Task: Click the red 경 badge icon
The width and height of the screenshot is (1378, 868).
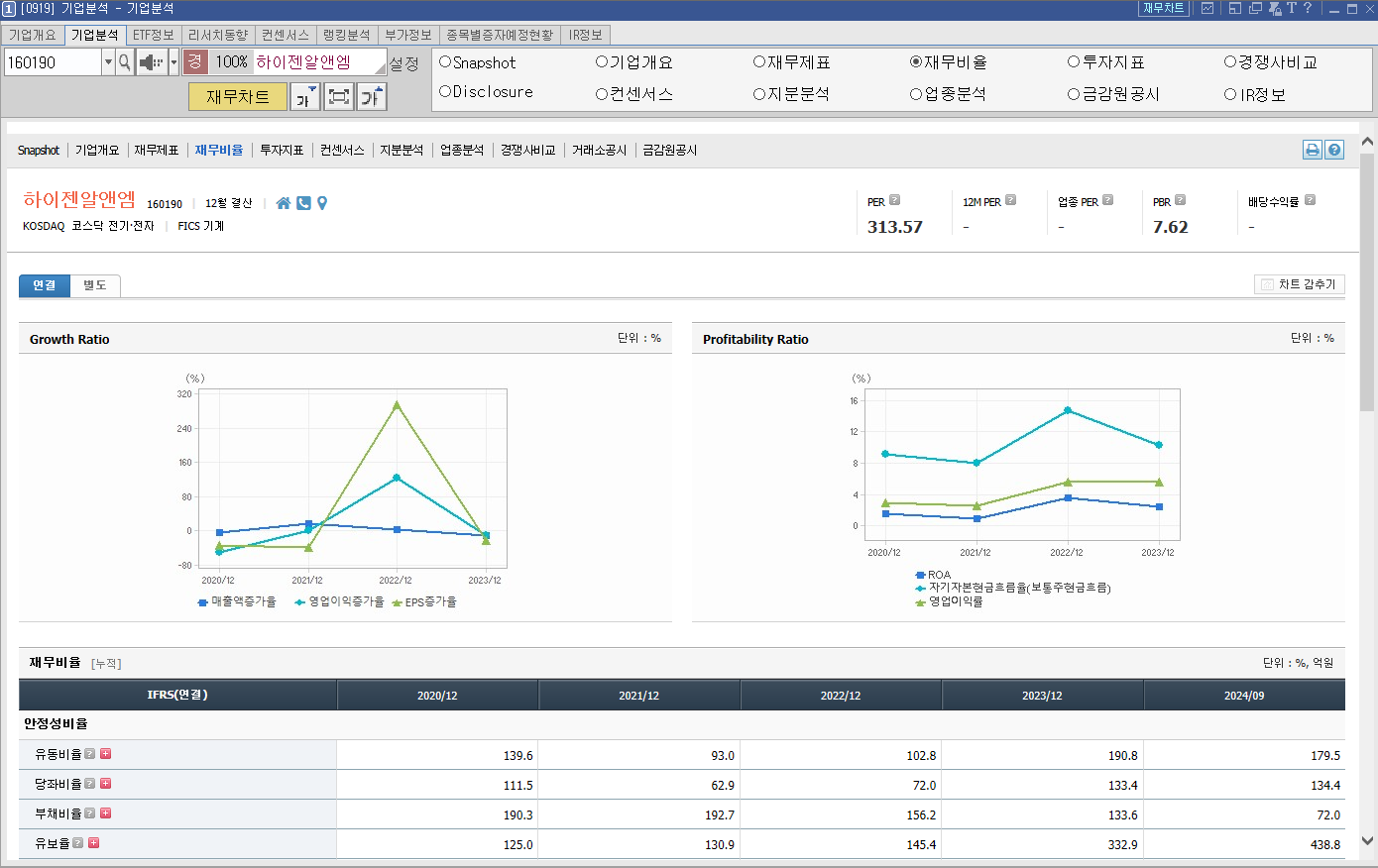Action: coord(195,61)
